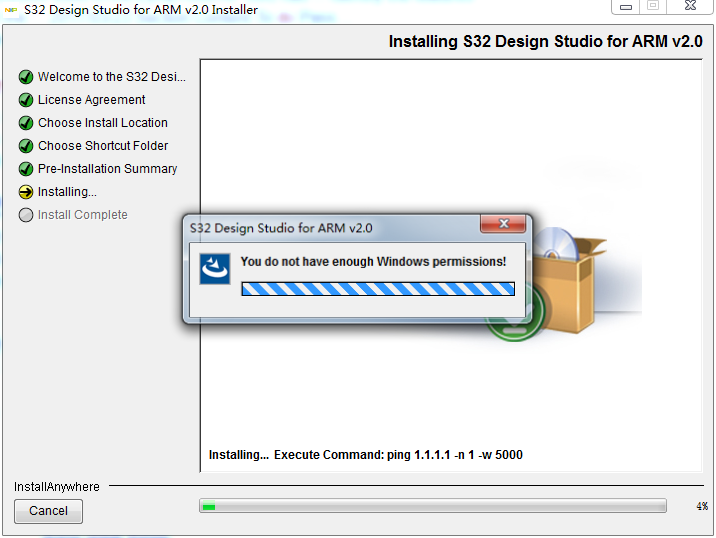The height and width of the screenshot is (538, 716).
Task: Click the green installation progress bar
Action: tap(432, 506)
